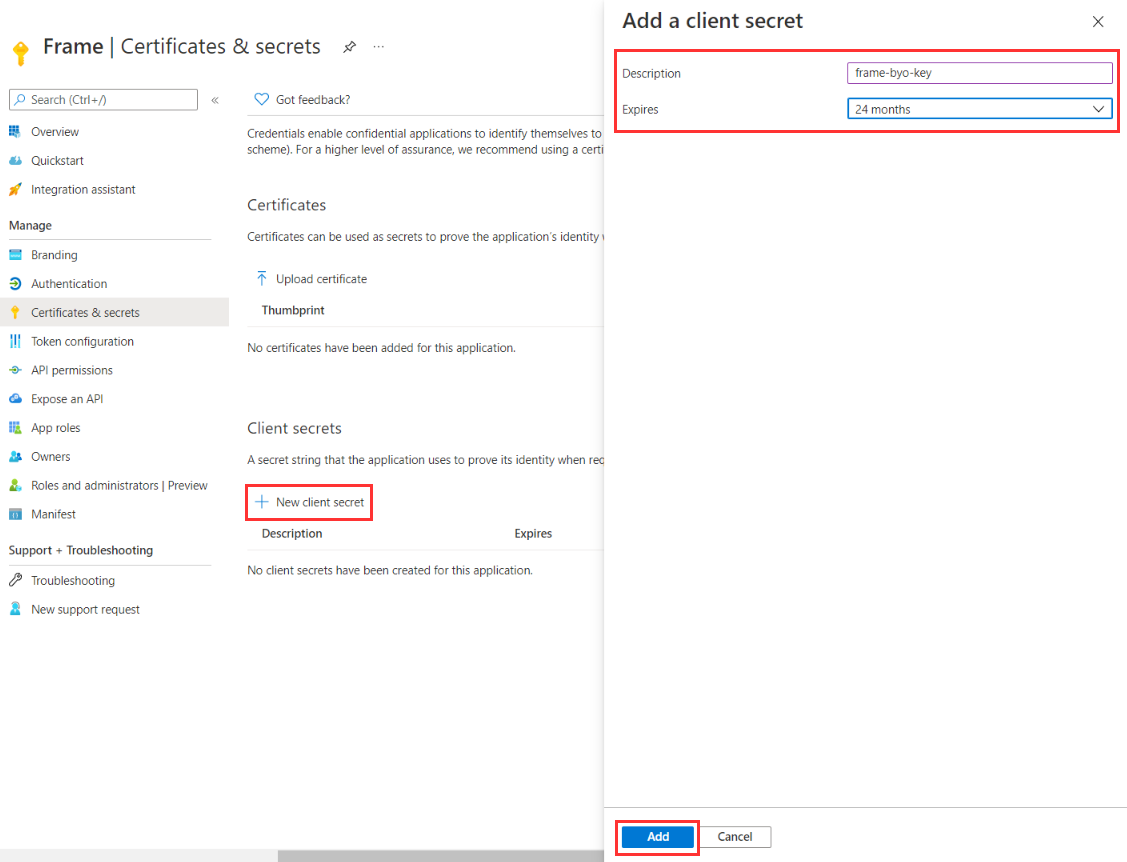Click the Upload certificate arrow icon
This screenshot has height=862, width=1127.
pyautogui.click(x=261, y=278)
